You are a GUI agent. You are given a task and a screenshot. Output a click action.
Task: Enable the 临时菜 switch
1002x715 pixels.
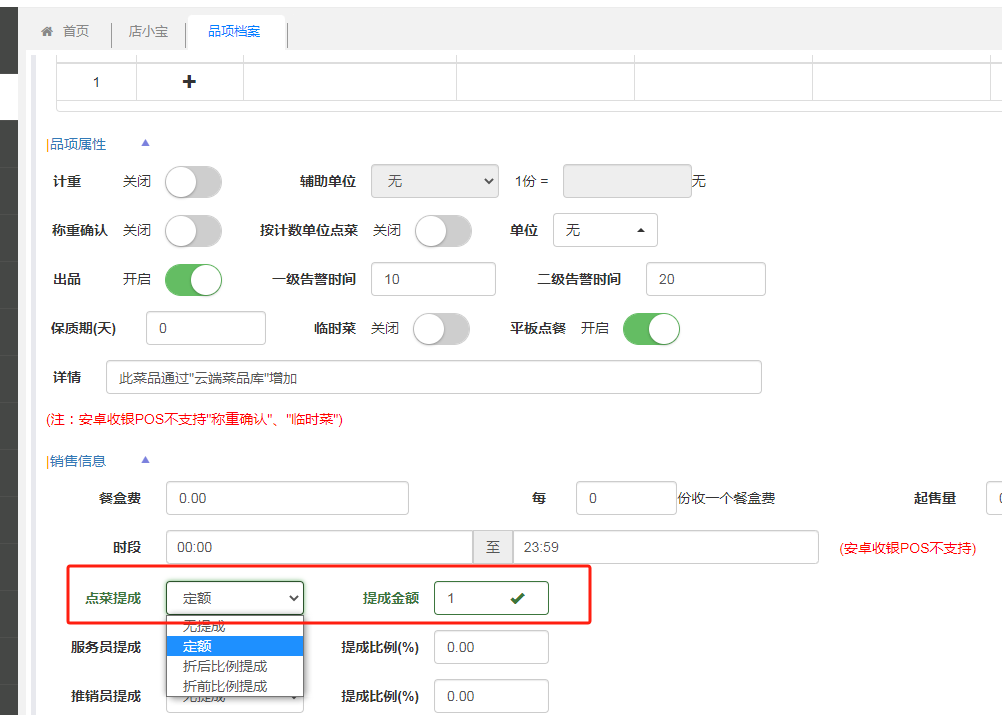(441, 329)
